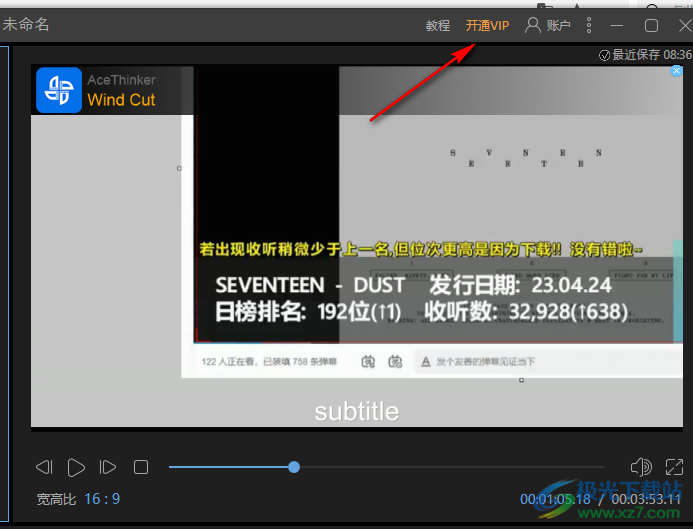This screenshot has width=693, height=529.
Task: Open the 账户 account menu
Action: tap(548, 26)
